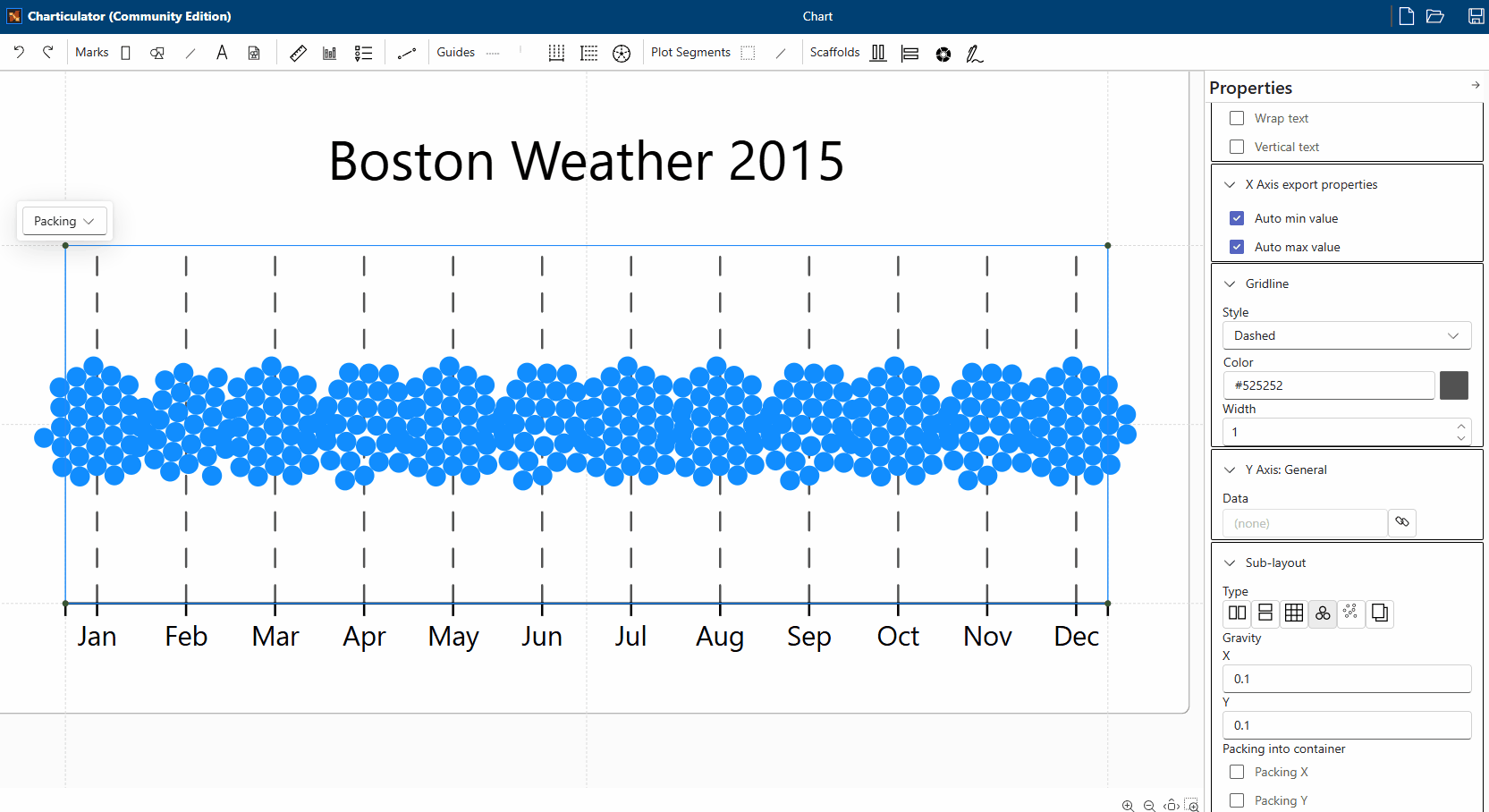Screen dimensions: 1489x812
Task: Uncheck Auto min value
Action: [x=1237, y=218]
